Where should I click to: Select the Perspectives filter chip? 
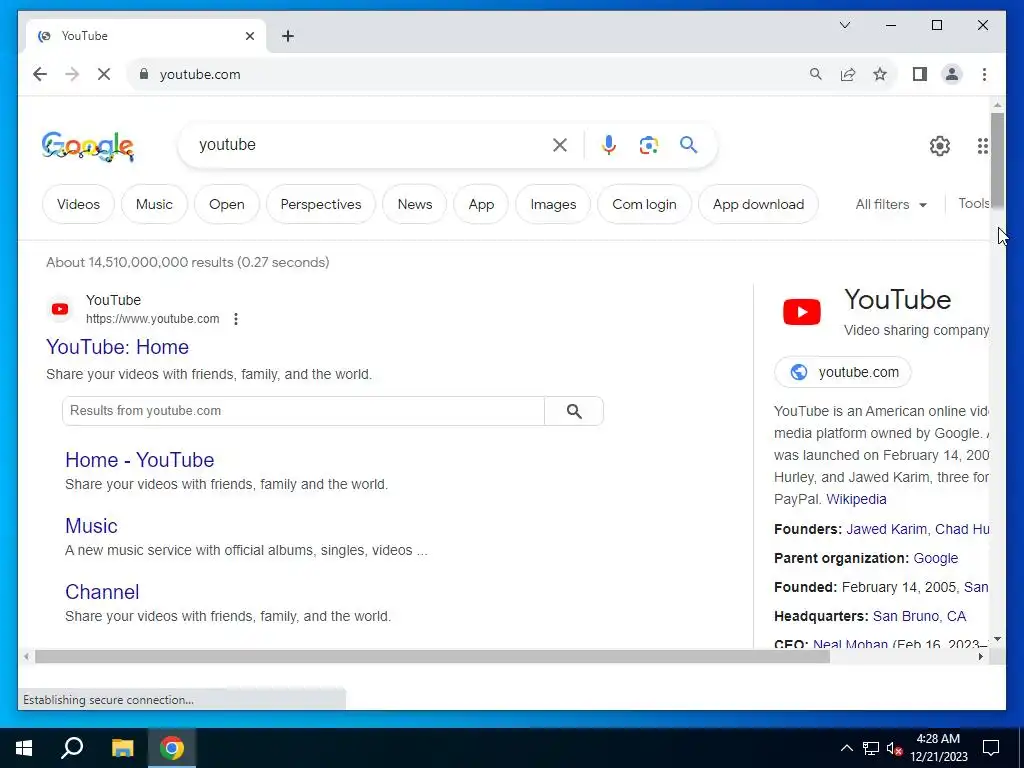point(321,204)
